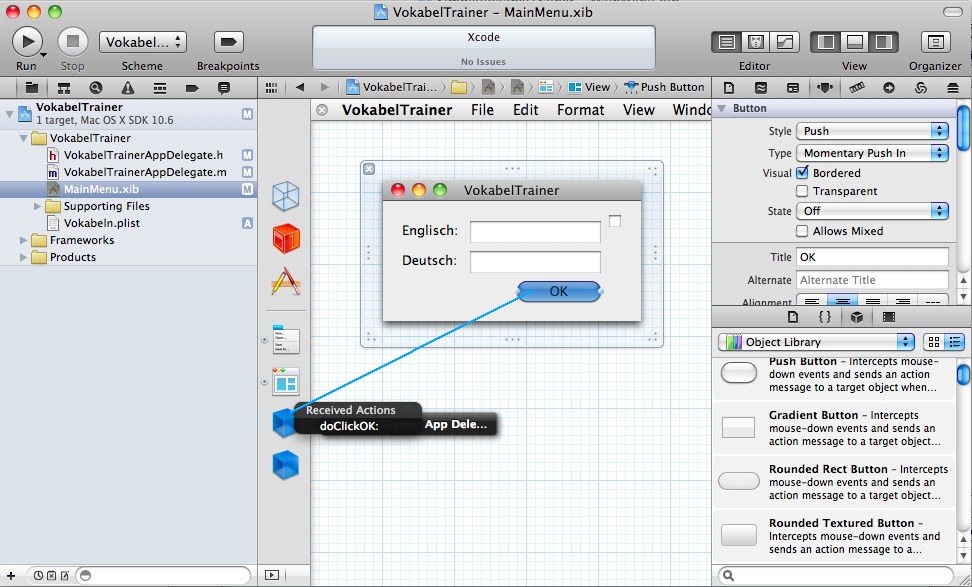Expand the Supporting Files folder
This screenshot has width=972, height=587.
[x=38, y=206]
